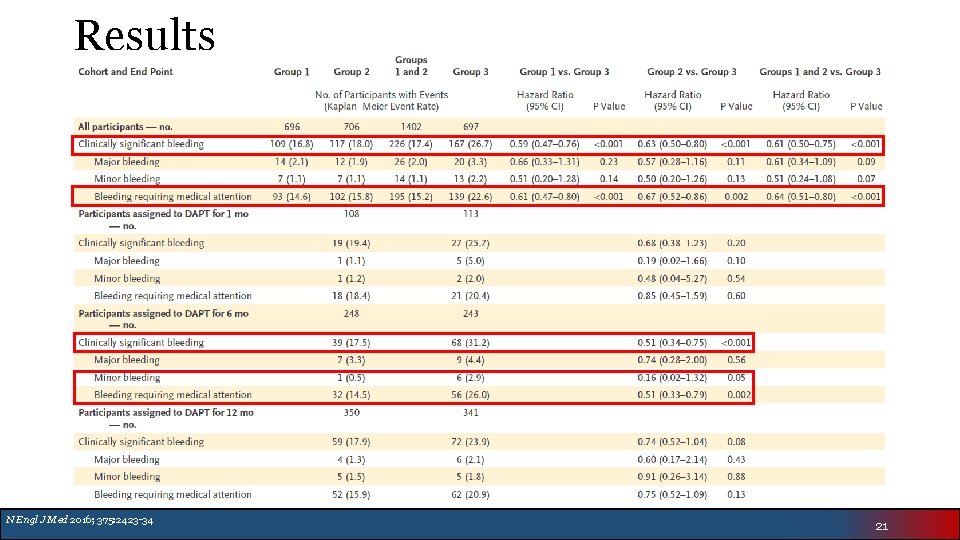Image resolution: width=960 pixels, height=540 pixels.
Task: Click the participant count "350"
Action: pos(351,413)
